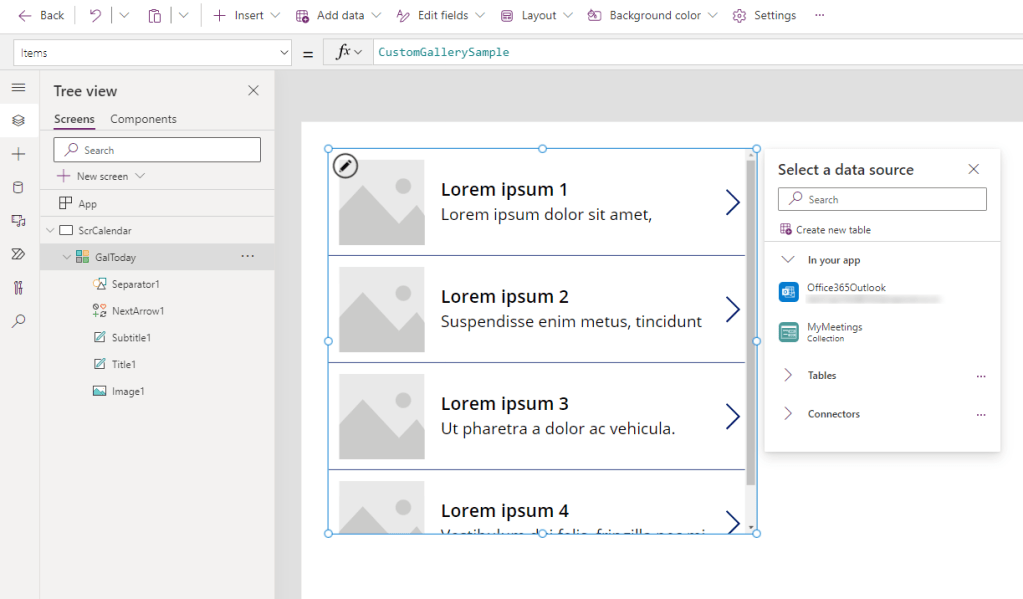1023x599 pixels.
Task: Switch to the Components tab
Action: click(x=142, y=119)
